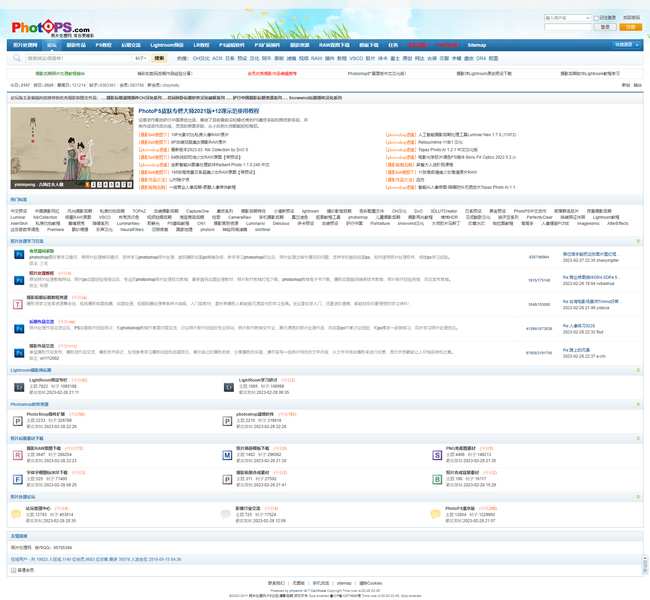Image resolution: width=650 pixels, height=600 pixels.
Task: Click the 搜索 search button
Action: coord(159,58)
